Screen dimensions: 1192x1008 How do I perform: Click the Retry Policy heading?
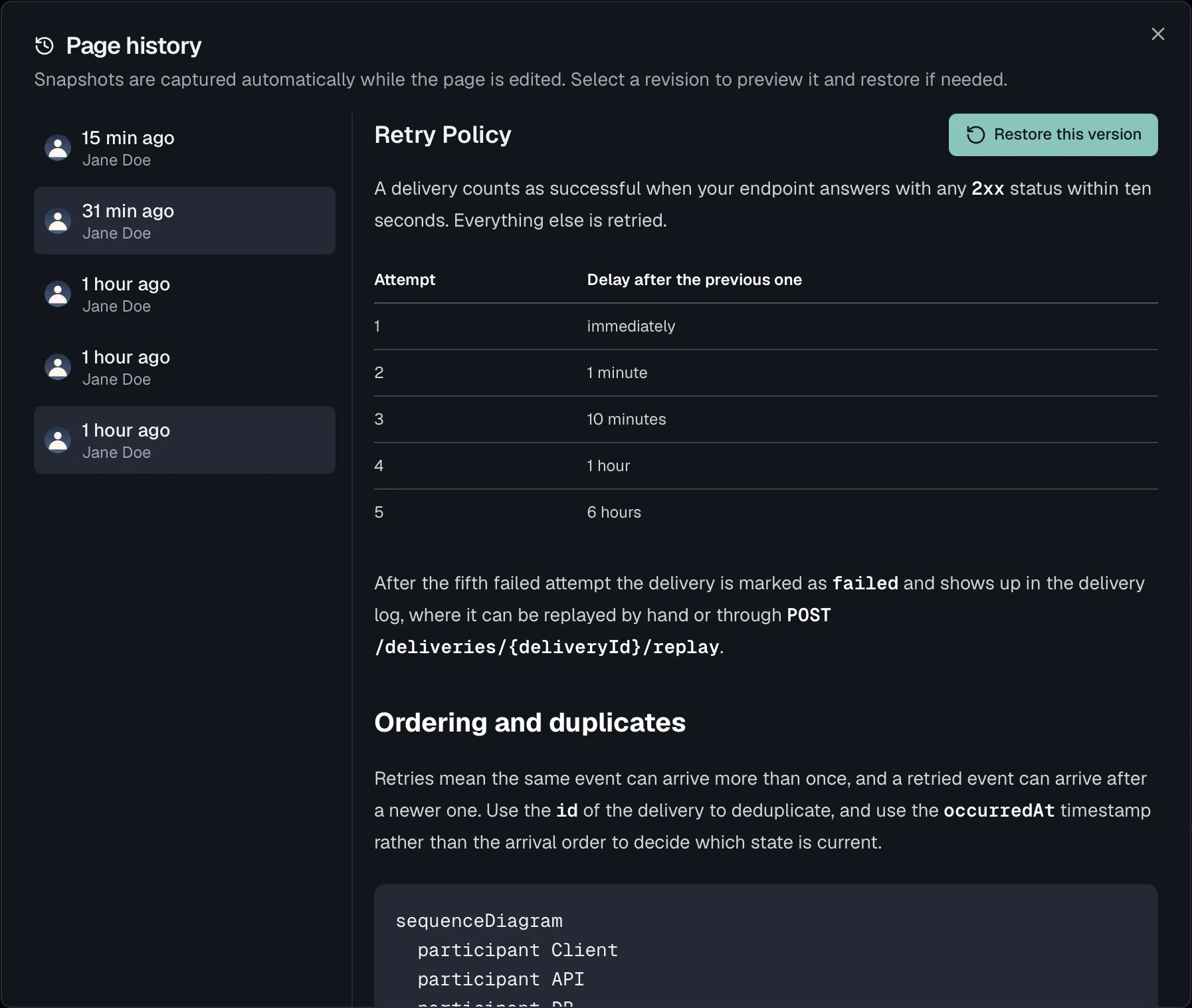coord(443,135)
